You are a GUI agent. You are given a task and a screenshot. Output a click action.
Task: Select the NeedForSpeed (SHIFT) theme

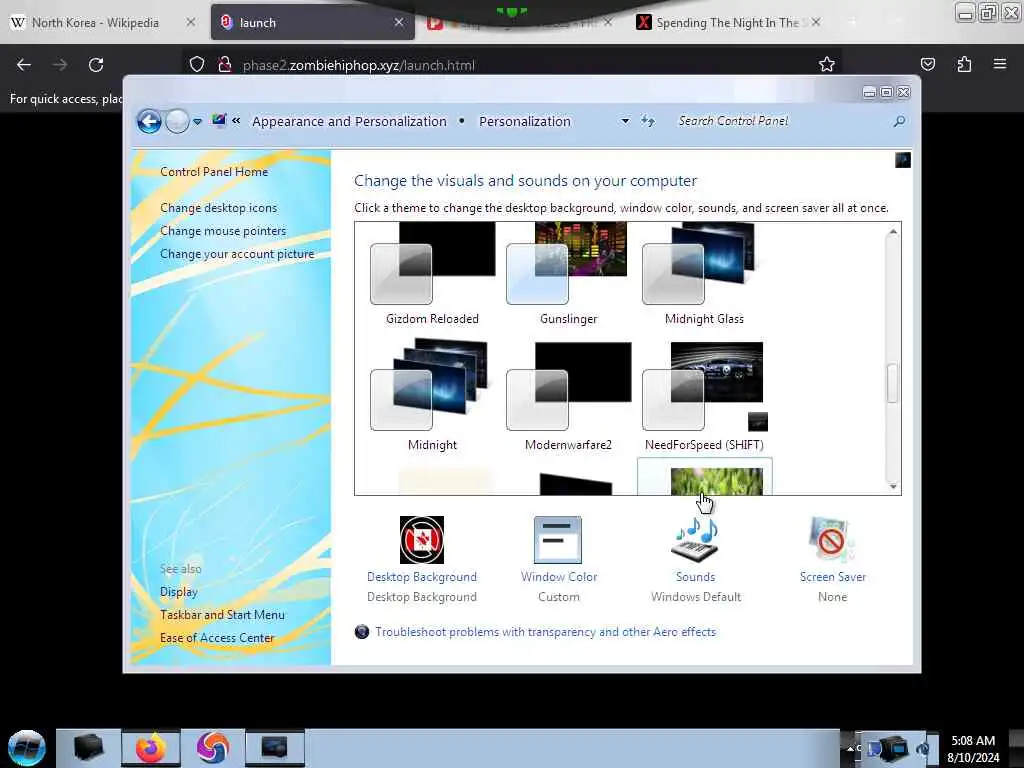(704, 395)
